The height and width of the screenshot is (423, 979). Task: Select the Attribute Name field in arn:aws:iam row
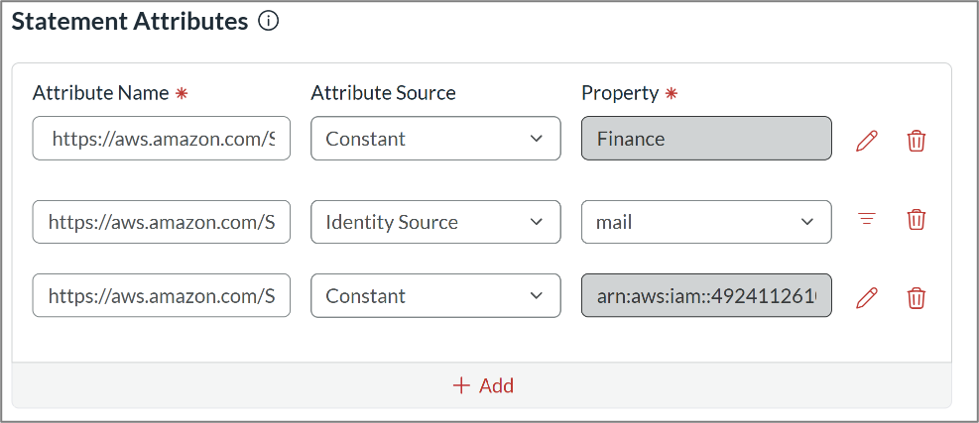coord(161,295)
